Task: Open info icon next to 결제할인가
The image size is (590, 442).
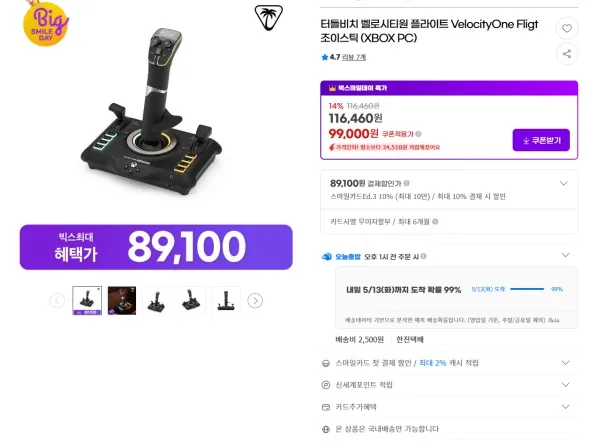Action: point(407,183)
